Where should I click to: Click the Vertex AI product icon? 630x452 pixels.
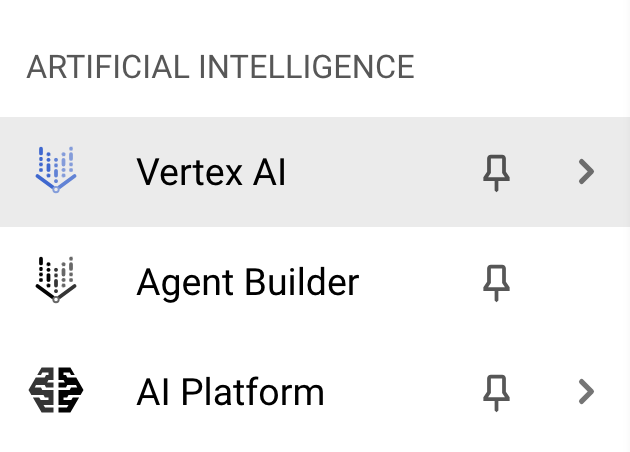click(x=56, y=171)
